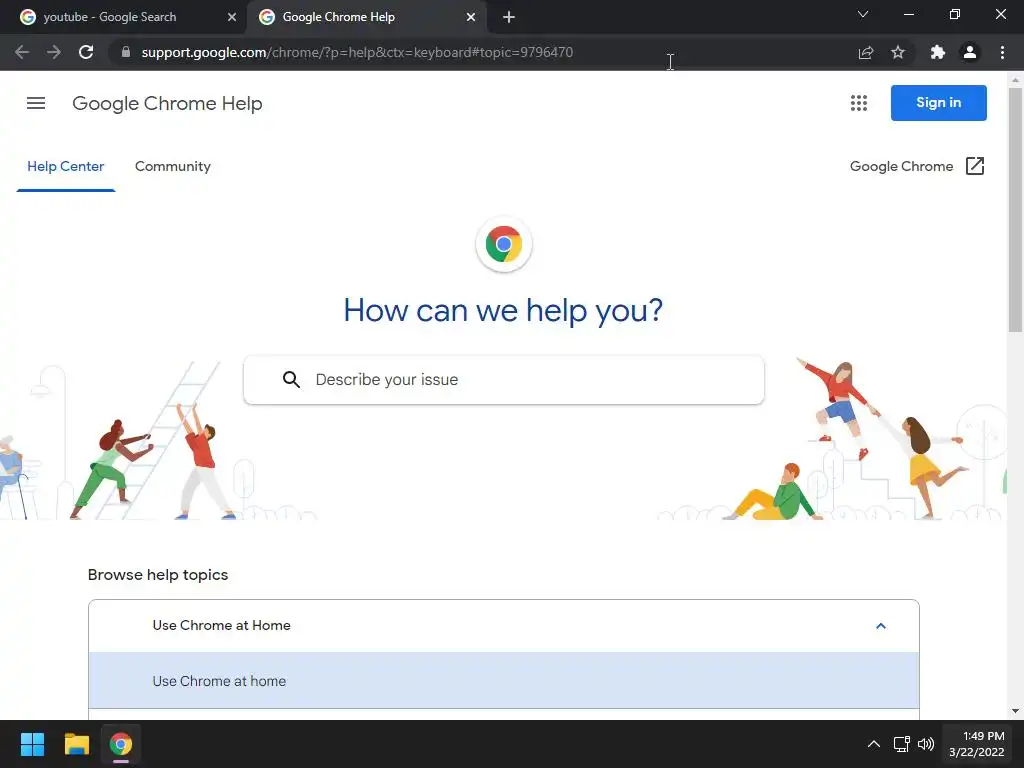Collapse Use Chrome at Home section

pyautogui.click(x=504, y=626)
